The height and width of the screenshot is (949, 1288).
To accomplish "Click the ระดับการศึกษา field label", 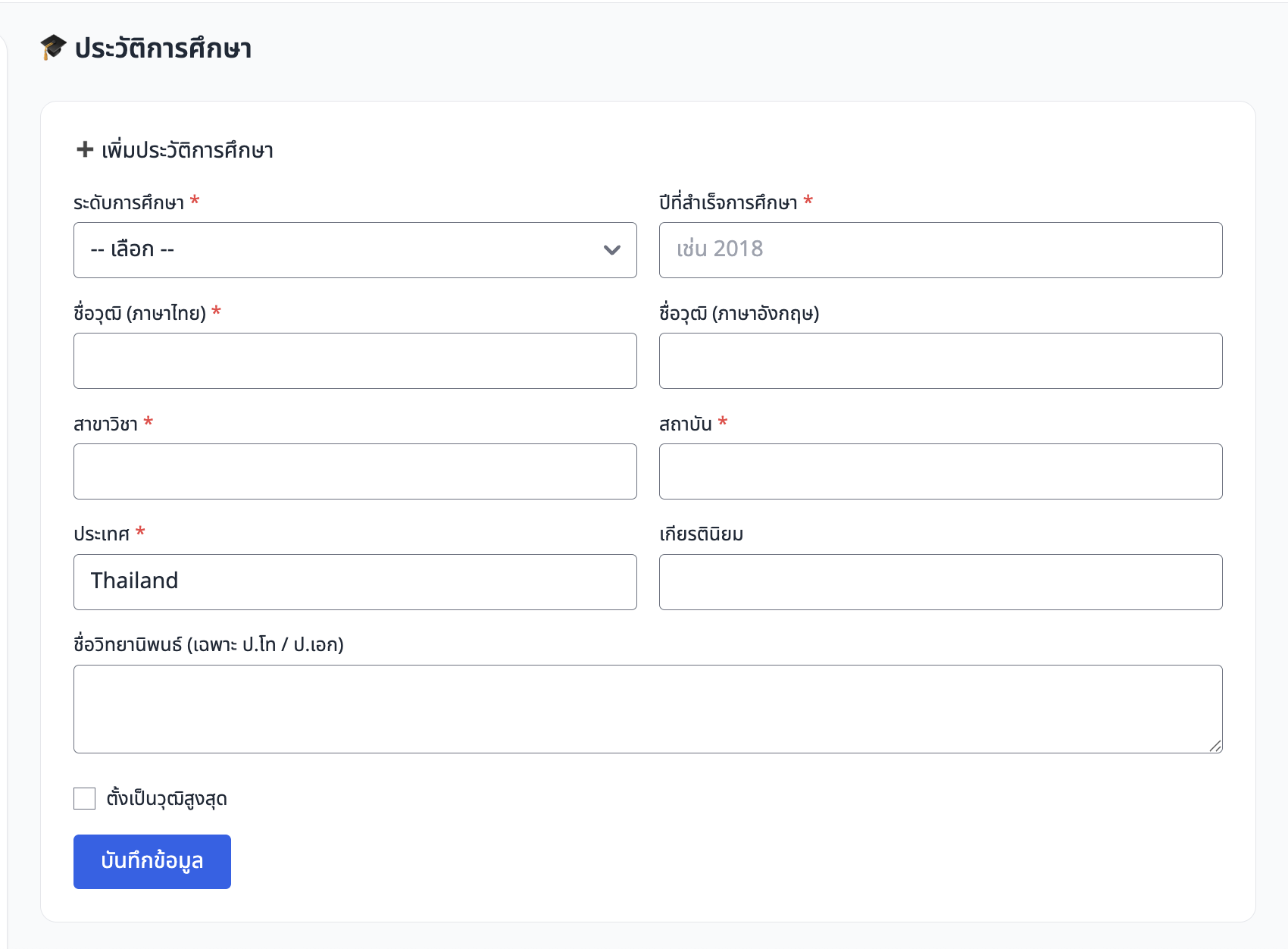I will [129, 203].
